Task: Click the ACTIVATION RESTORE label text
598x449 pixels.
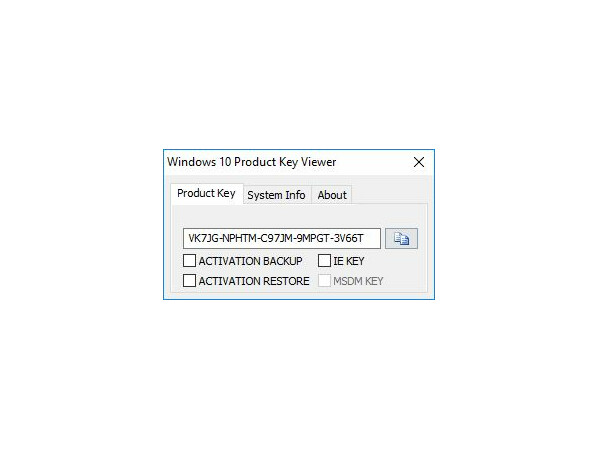Action: click(x=254, y=281)
